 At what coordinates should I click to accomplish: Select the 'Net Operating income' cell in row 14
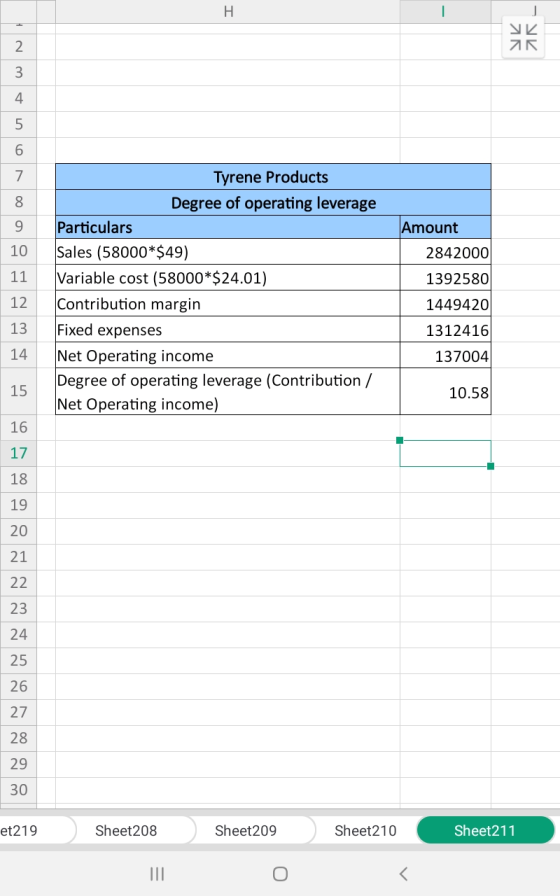click(228, 355)
